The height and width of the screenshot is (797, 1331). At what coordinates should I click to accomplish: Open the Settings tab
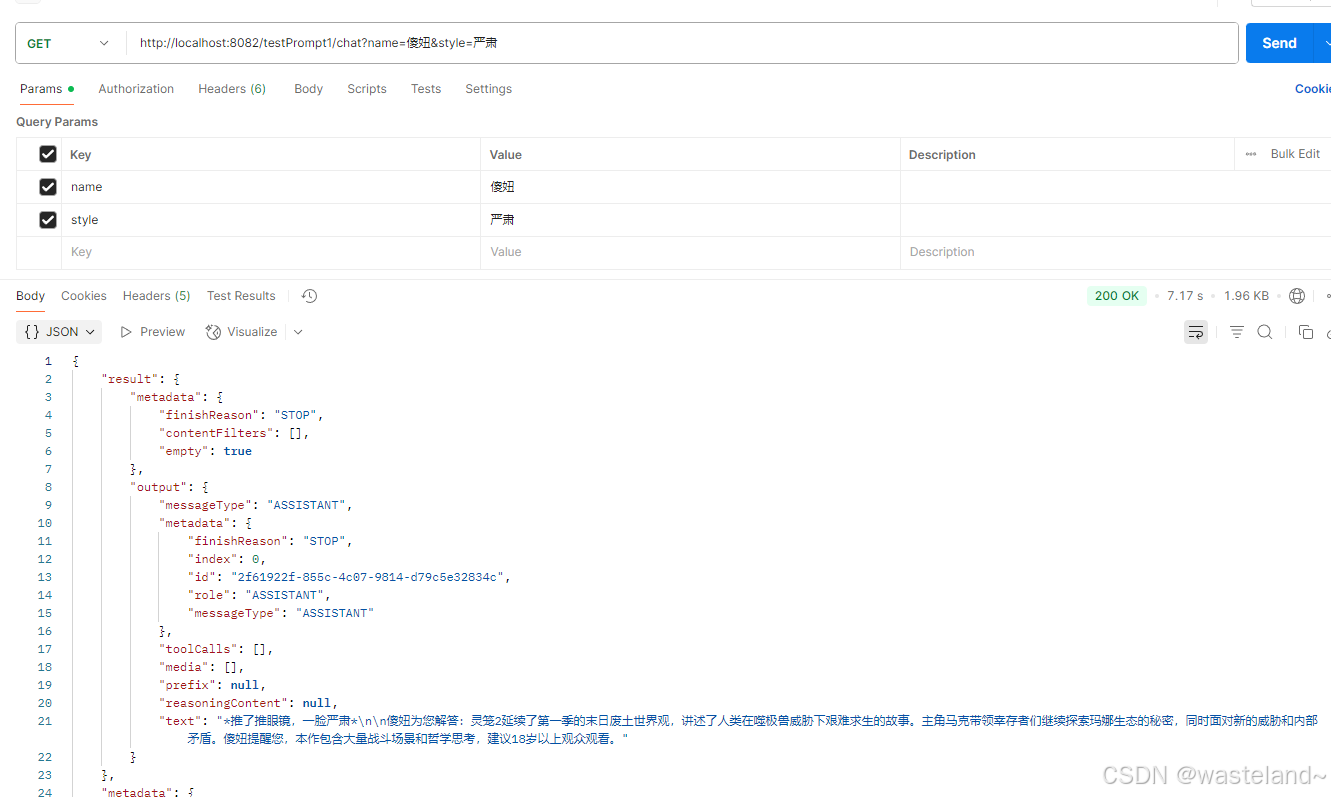pos(488,89)
